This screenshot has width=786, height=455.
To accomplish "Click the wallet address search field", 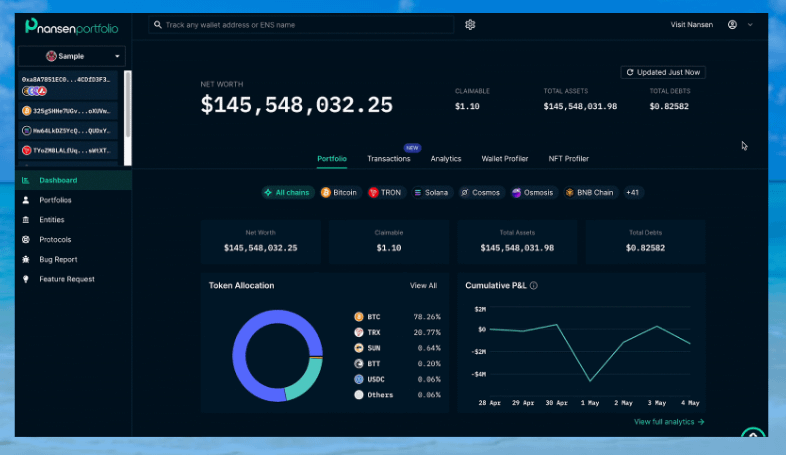I will [300, 24].
